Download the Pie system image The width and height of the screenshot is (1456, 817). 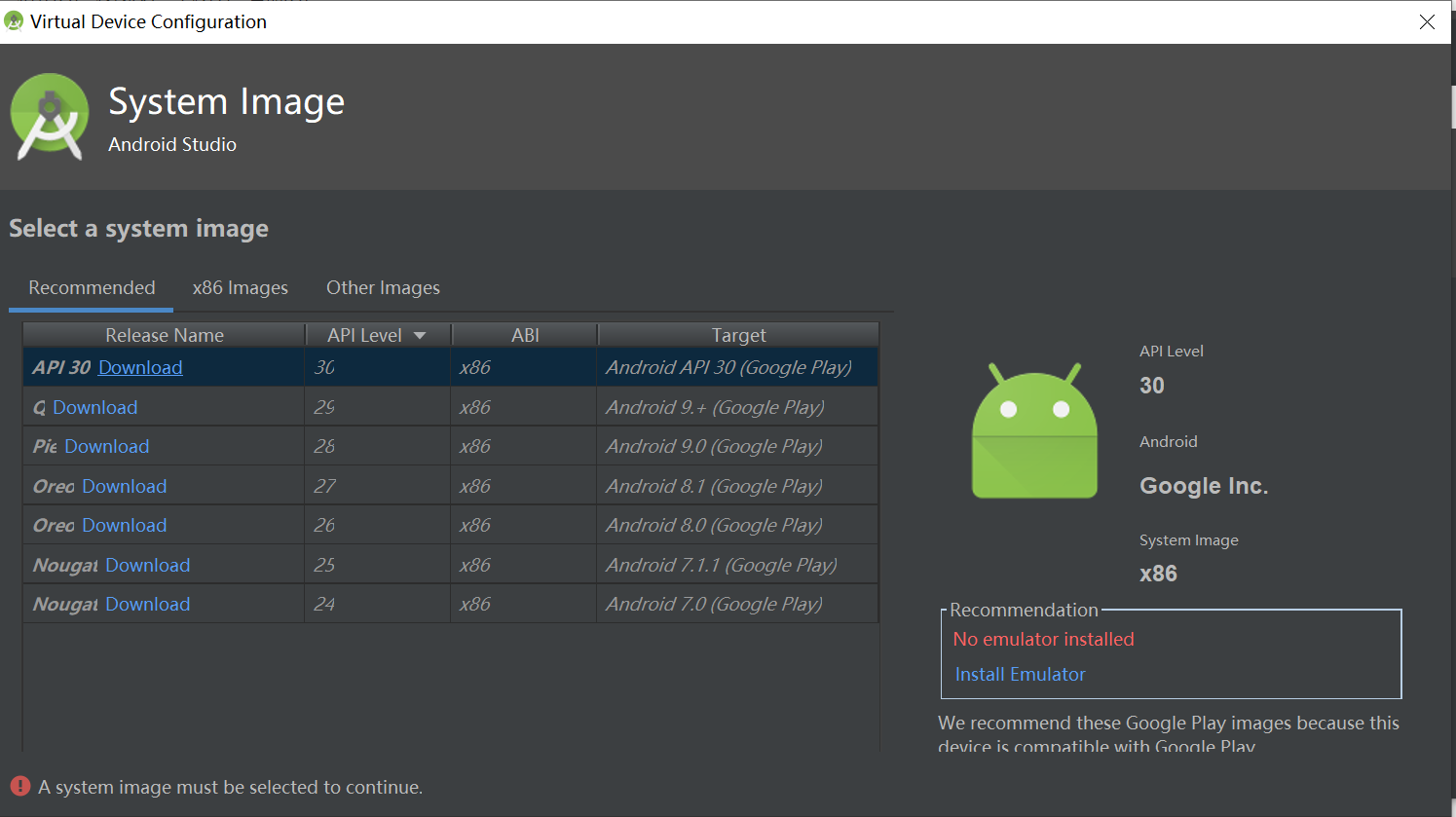tap(106, 446)
